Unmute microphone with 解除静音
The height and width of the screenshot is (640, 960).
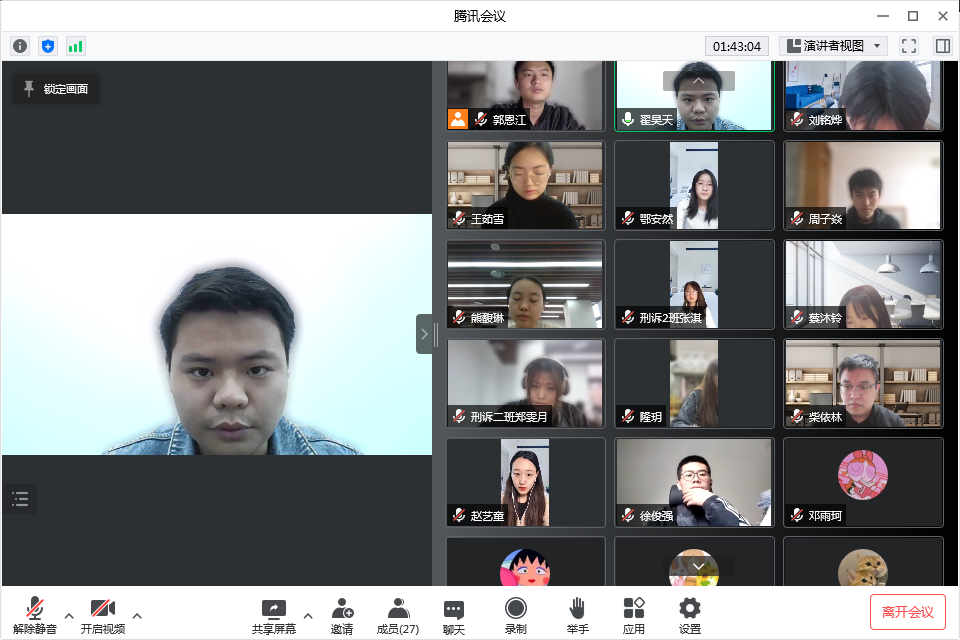35,616
